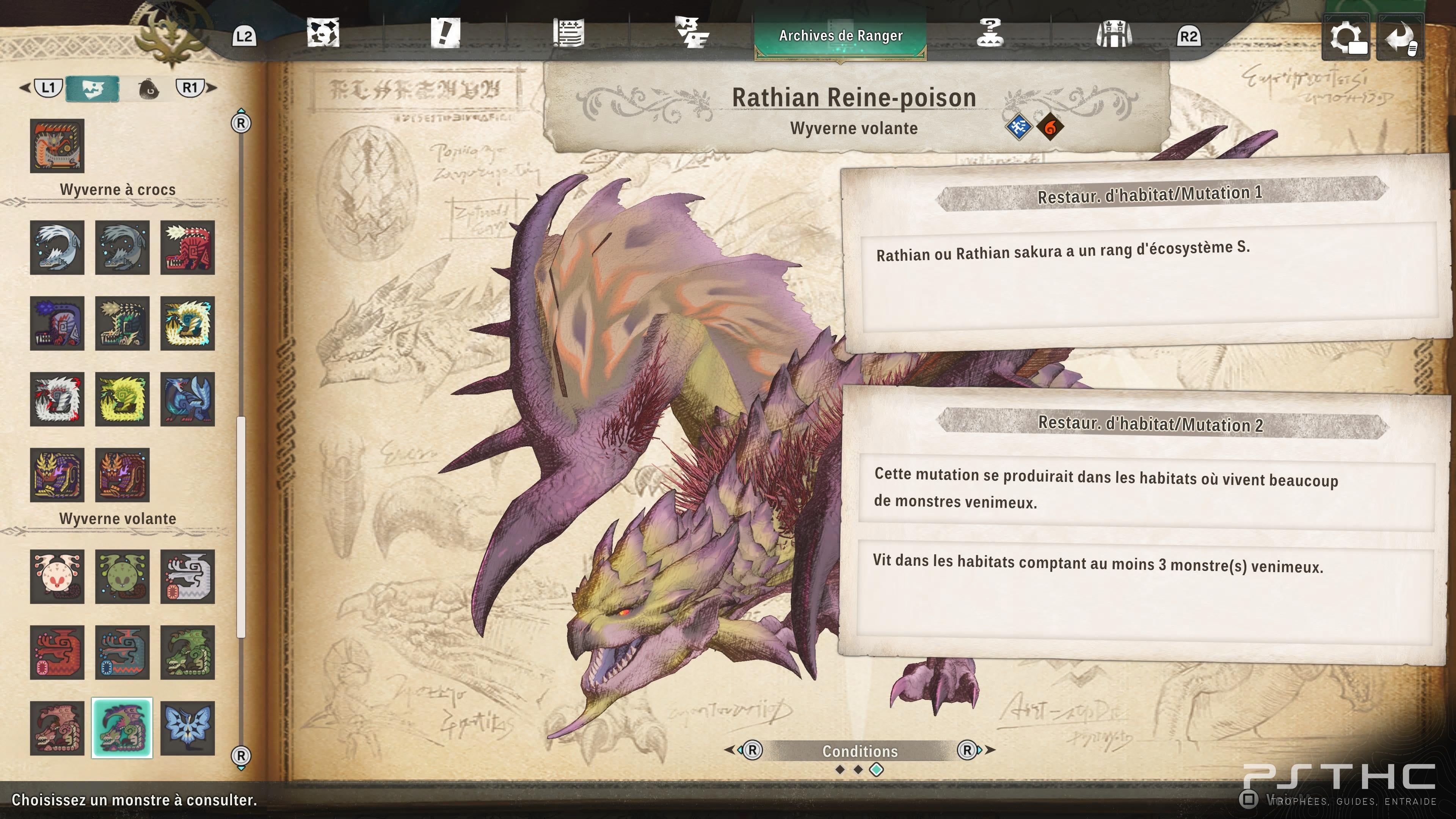Click the text about rang d'écosystème S
1456x819 pixels.
tap(1062, 251)
